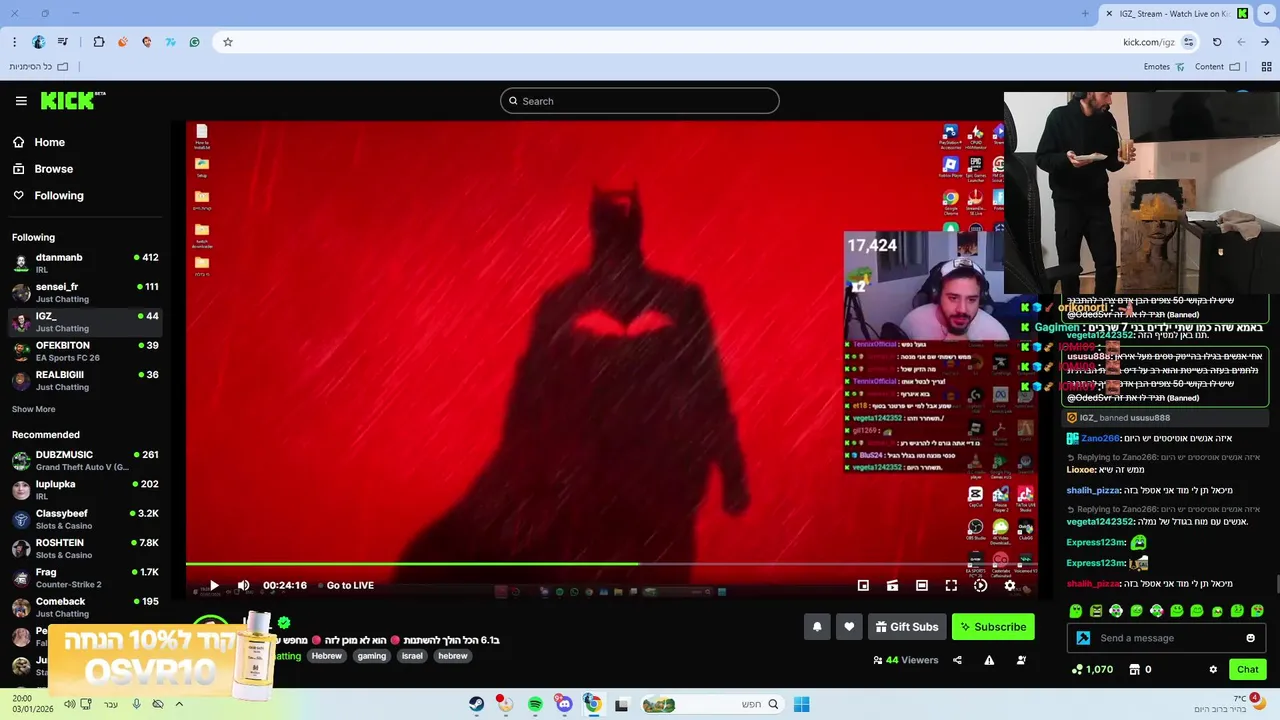Insert the last emote in quick row
The width and height of the screenshot is (1280, 720).
1257,611
